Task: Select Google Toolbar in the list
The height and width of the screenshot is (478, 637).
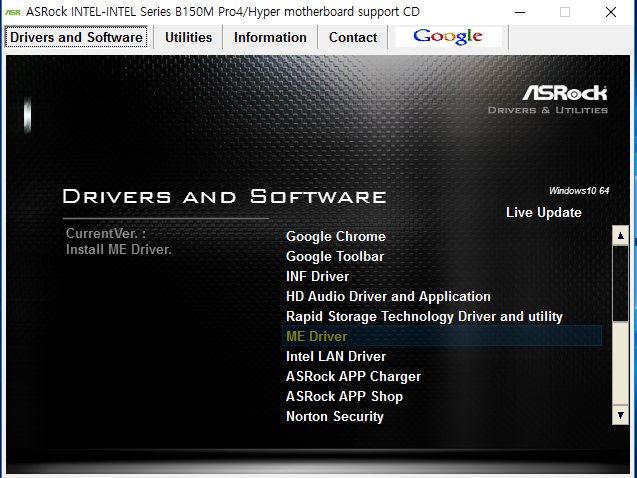Action: 335,257
